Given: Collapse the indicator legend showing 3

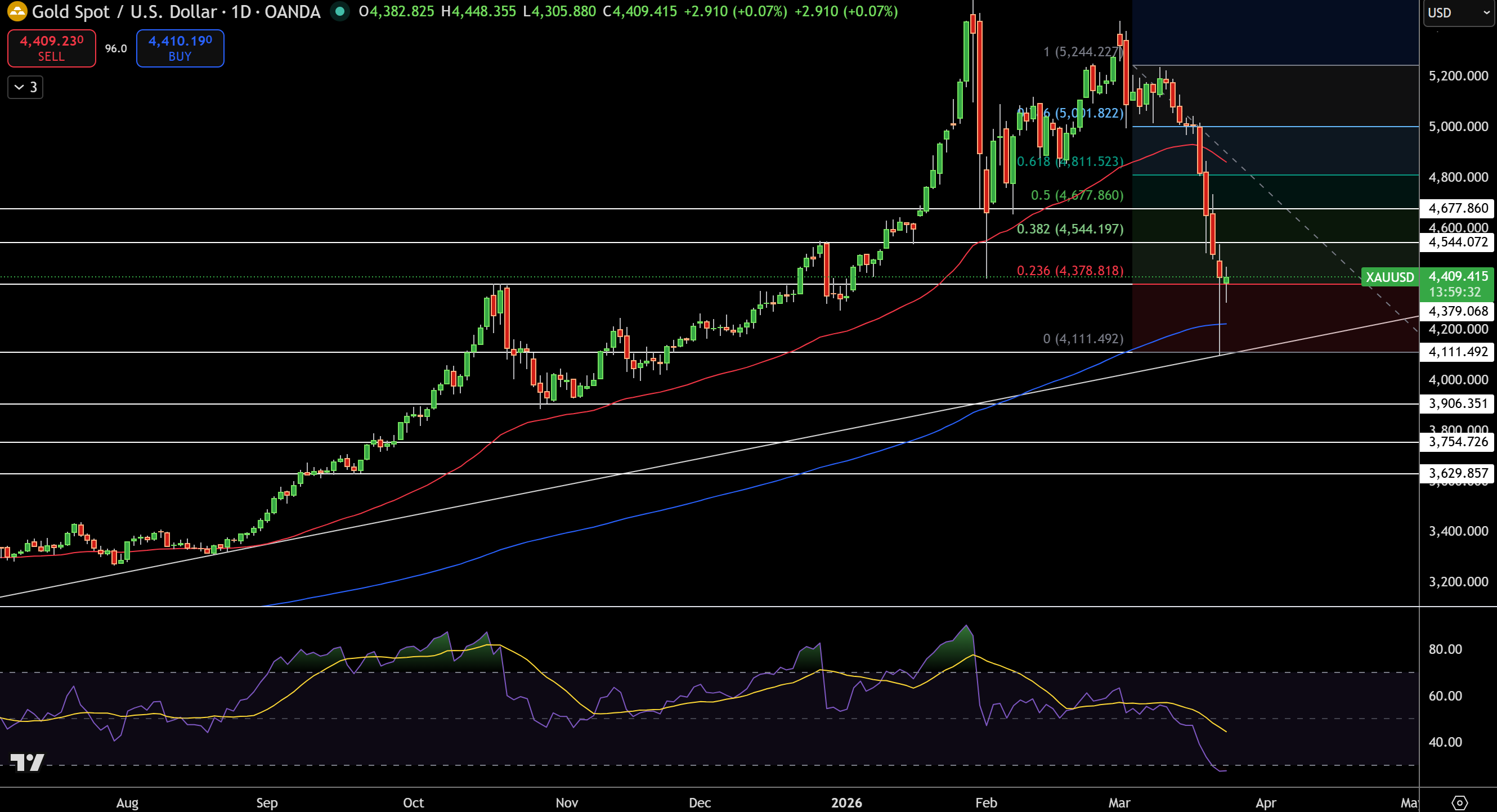Looking at the screenshot, I should coord(25,87).
